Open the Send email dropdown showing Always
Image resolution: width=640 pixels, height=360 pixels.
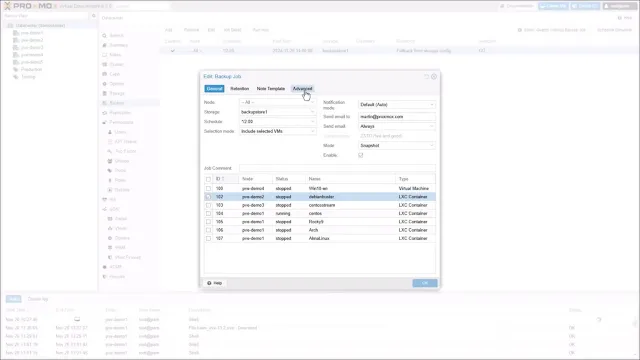click(x=397, y=127)
